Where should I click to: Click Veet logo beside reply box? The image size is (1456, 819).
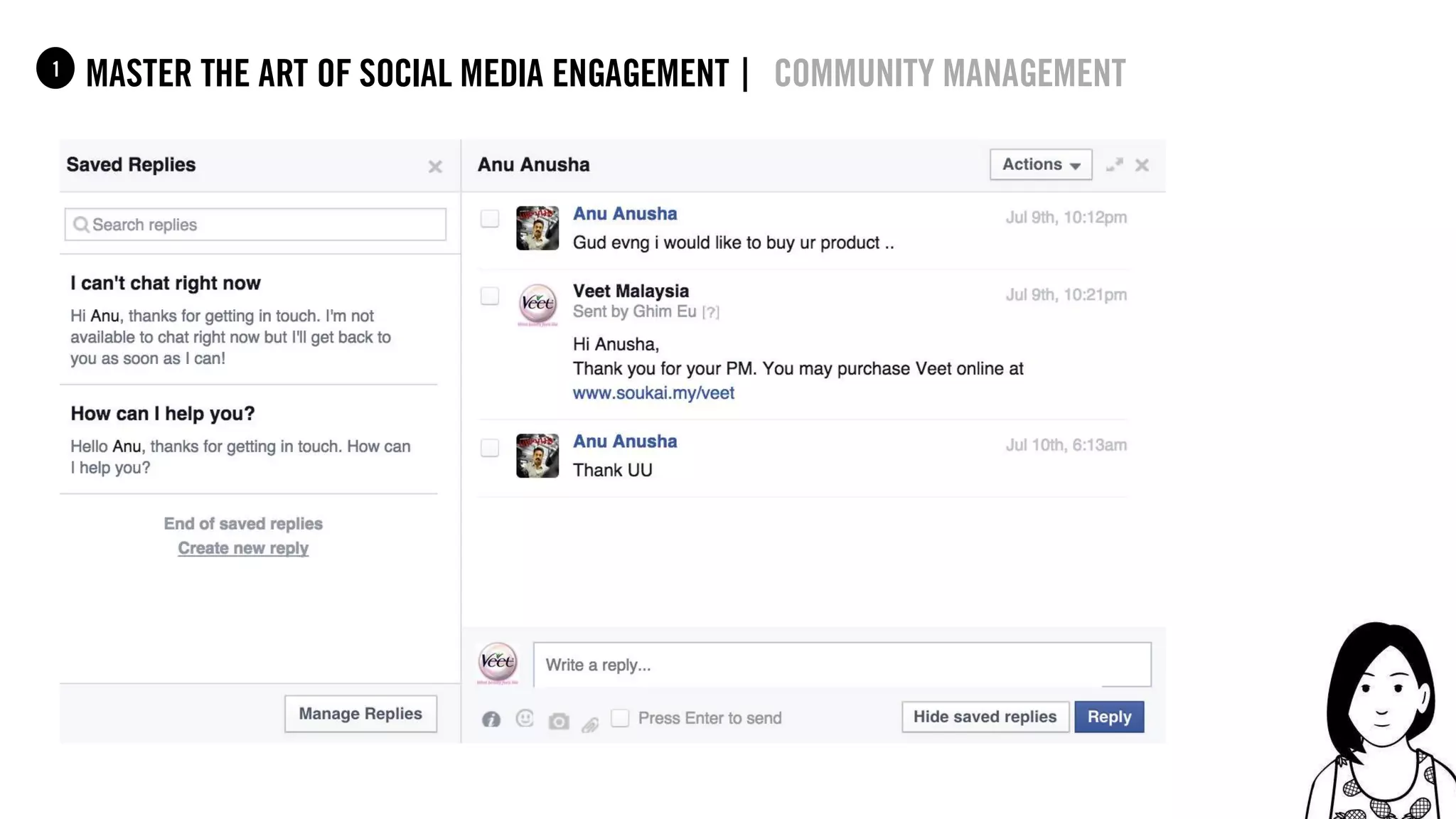pos(498,663)
